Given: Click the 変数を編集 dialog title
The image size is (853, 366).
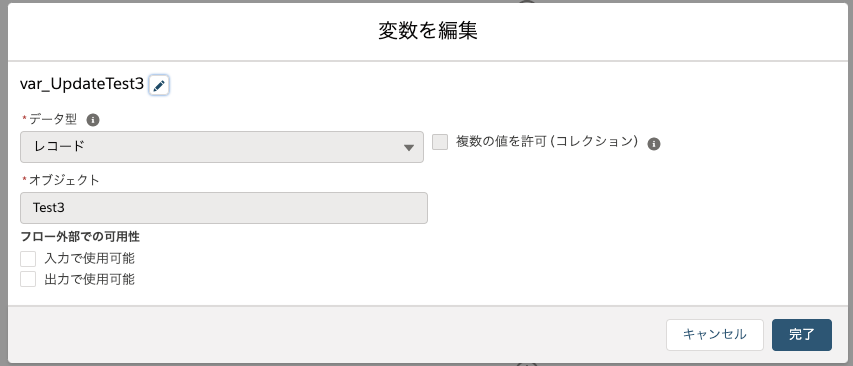Looking at the screenshot, I should pyautogui.click(x=428, y=31).
